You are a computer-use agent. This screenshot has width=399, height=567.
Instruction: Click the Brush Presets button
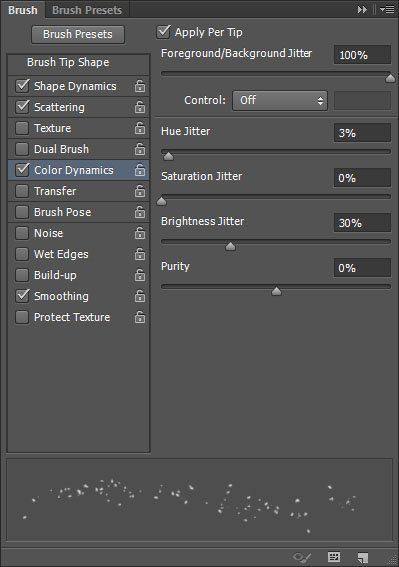point(78,34)
